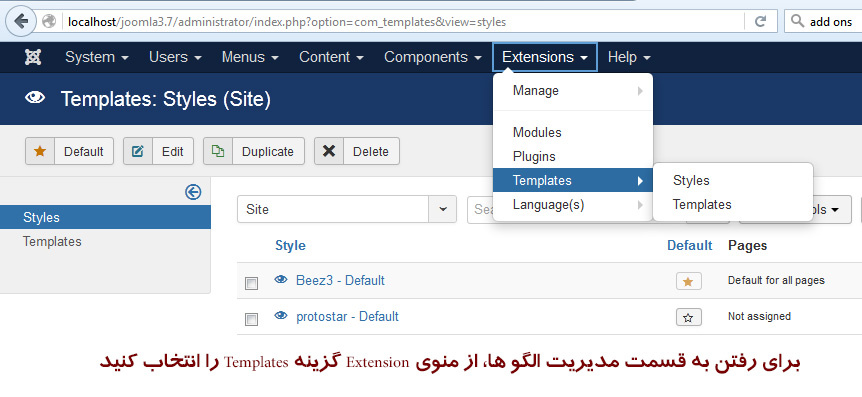Toggle default star for Beez3
This screenshot has width=862, height=397.
(688, 282)
